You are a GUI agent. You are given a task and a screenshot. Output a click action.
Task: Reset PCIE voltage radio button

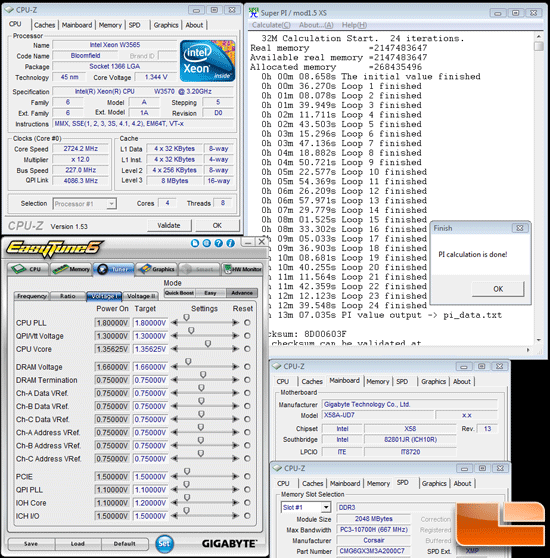tap(247, 477)
